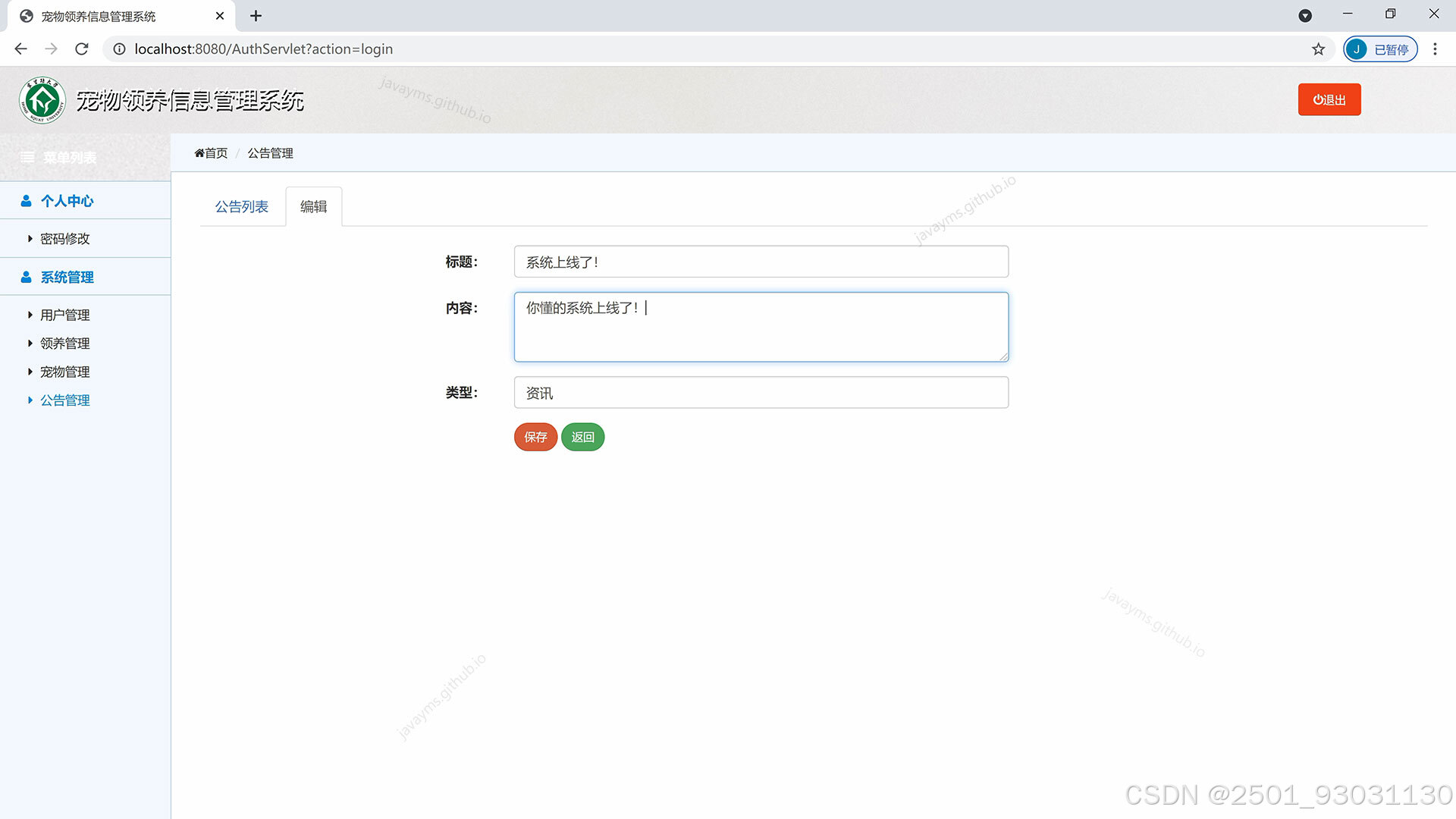1456x819 pixels.
Task: Switch to the 公告列表 tab
Action: point(242,207)
